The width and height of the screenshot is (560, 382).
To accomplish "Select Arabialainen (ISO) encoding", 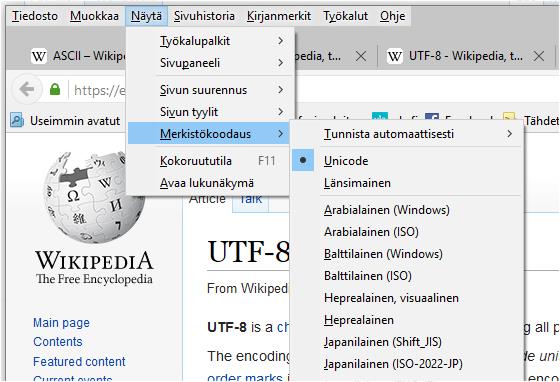I will (x=406, y=232).
